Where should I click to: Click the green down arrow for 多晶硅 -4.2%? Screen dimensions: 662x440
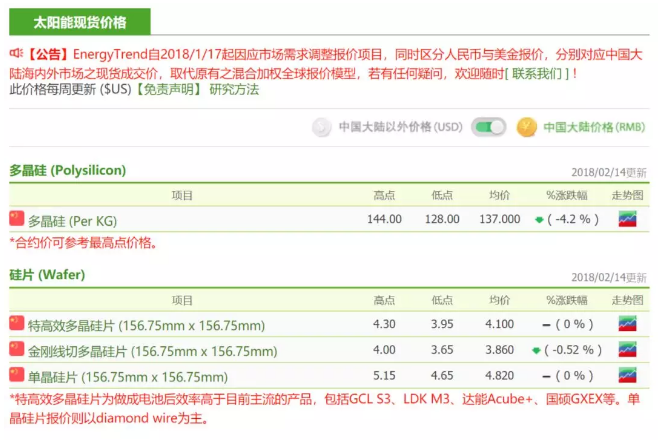pos(539,219)
